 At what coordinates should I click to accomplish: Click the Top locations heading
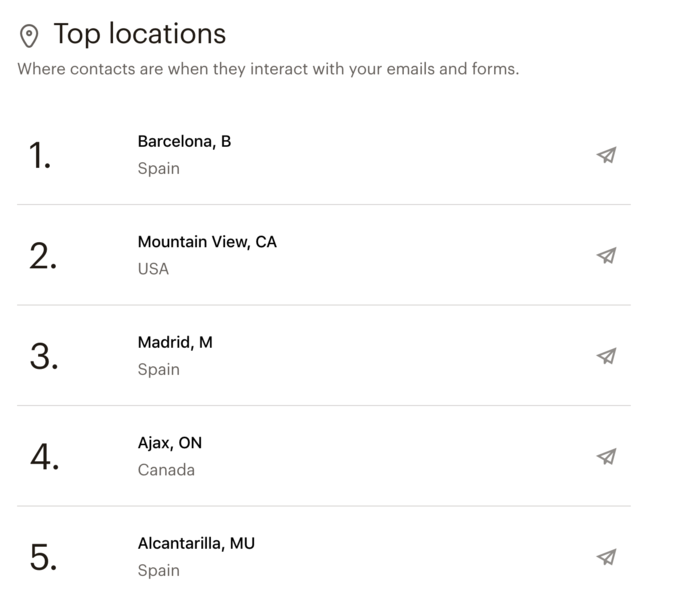click(140, 34)
